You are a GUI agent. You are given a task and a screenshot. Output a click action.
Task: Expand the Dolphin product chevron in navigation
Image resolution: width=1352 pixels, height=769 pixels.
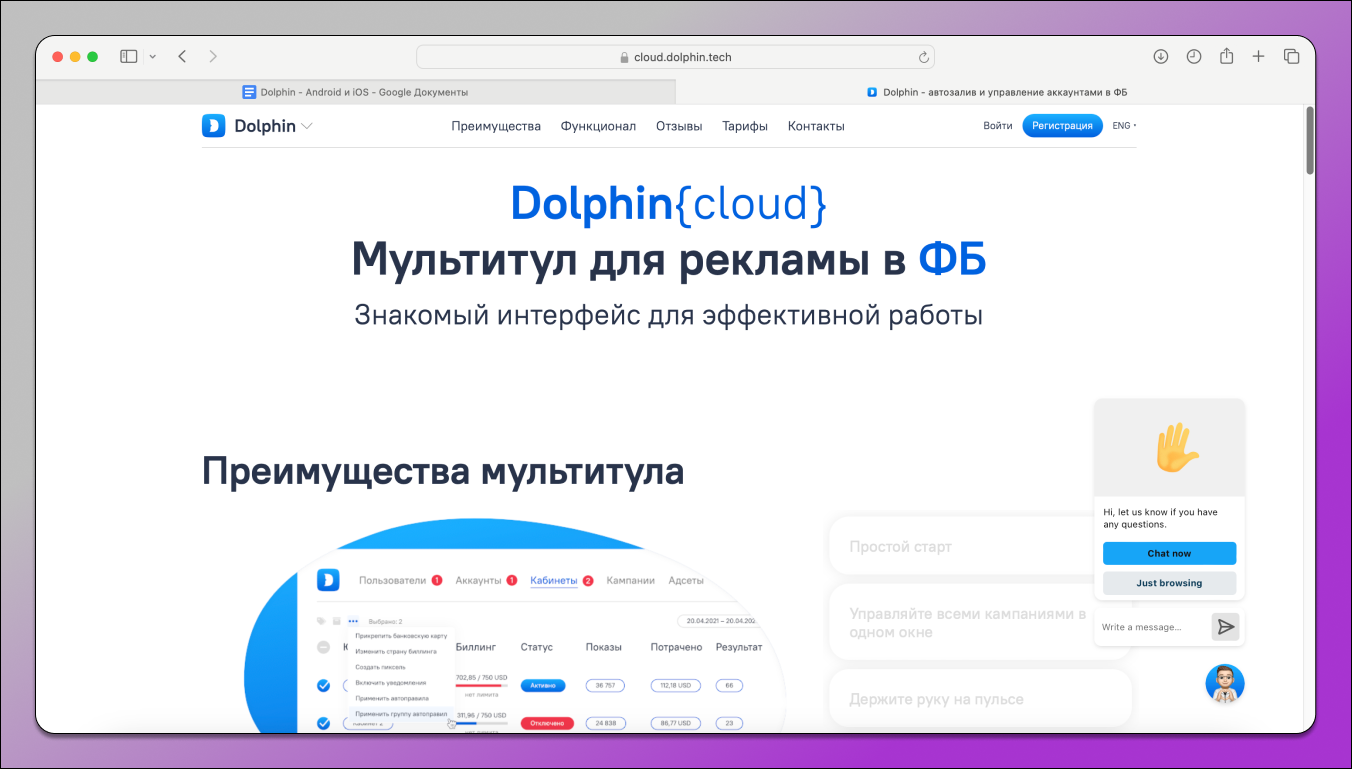coord(308,125)
